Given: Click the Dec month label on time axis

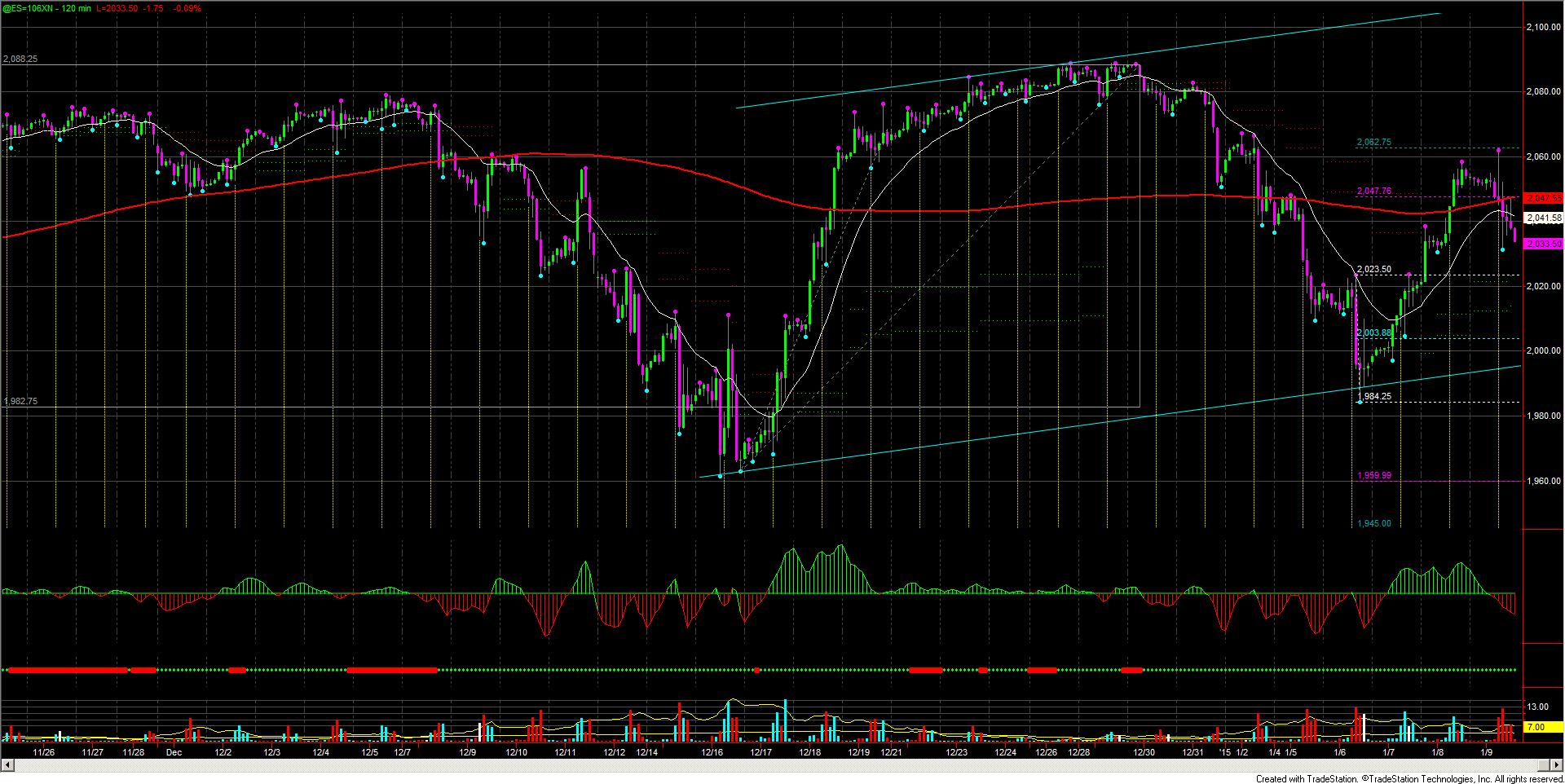Looking at the screenshot, I should (x=173, y=753).
